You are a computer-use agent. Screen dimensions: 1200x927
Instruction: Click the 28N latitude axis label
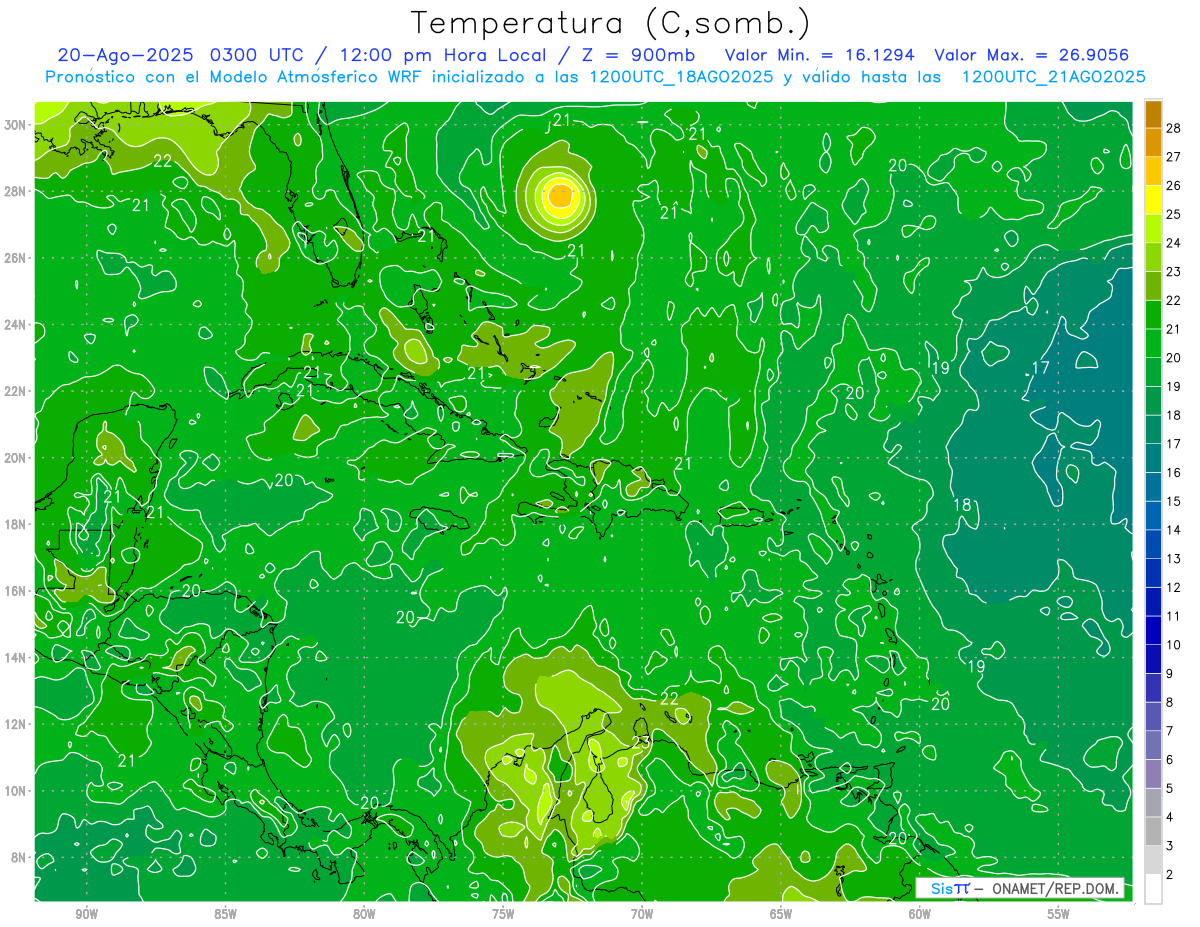pyautogui.click(x=17, y=191)
